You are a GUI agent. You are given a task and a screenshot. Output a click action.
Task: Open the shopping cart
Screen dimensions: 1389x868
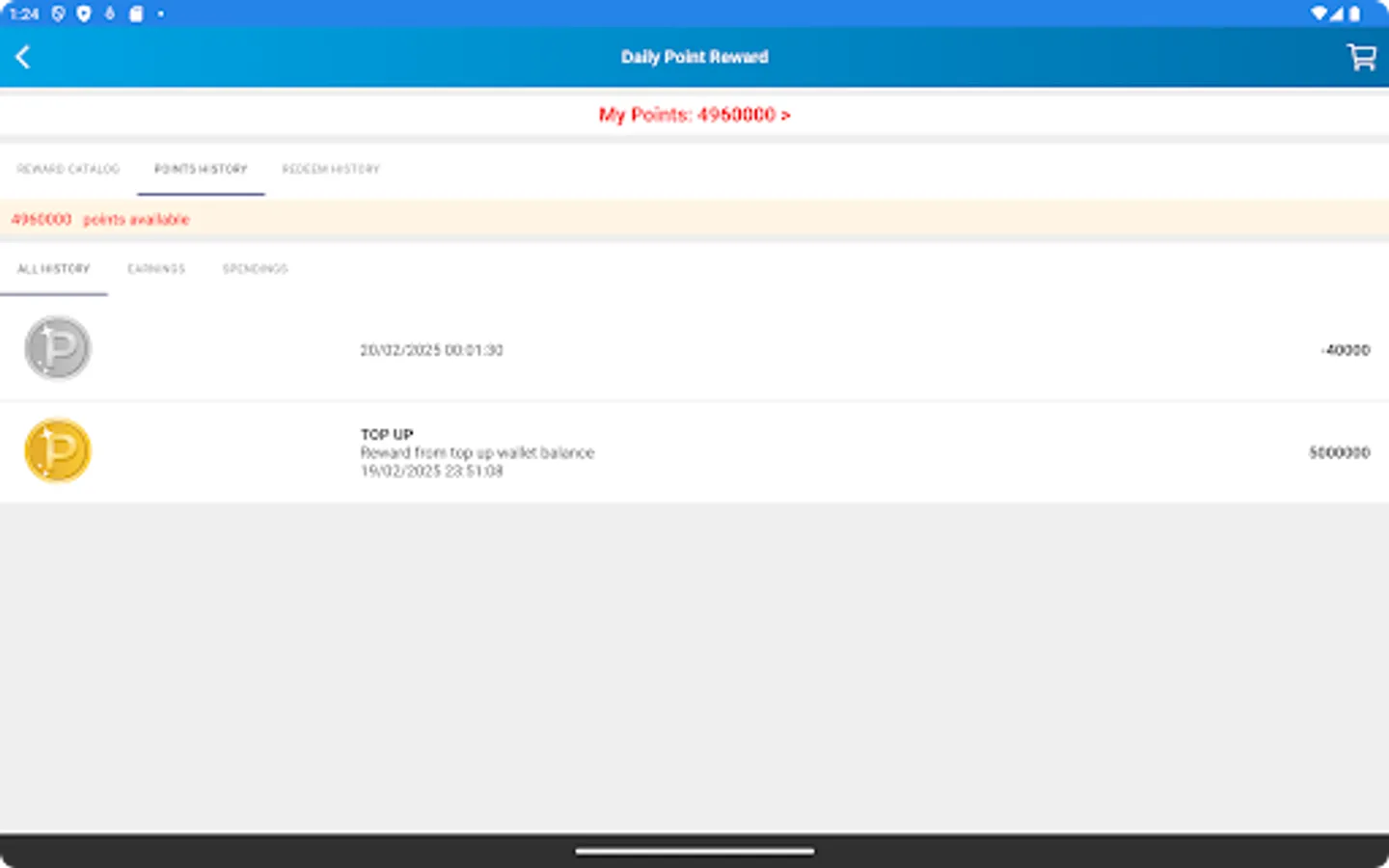(1360, 57)
